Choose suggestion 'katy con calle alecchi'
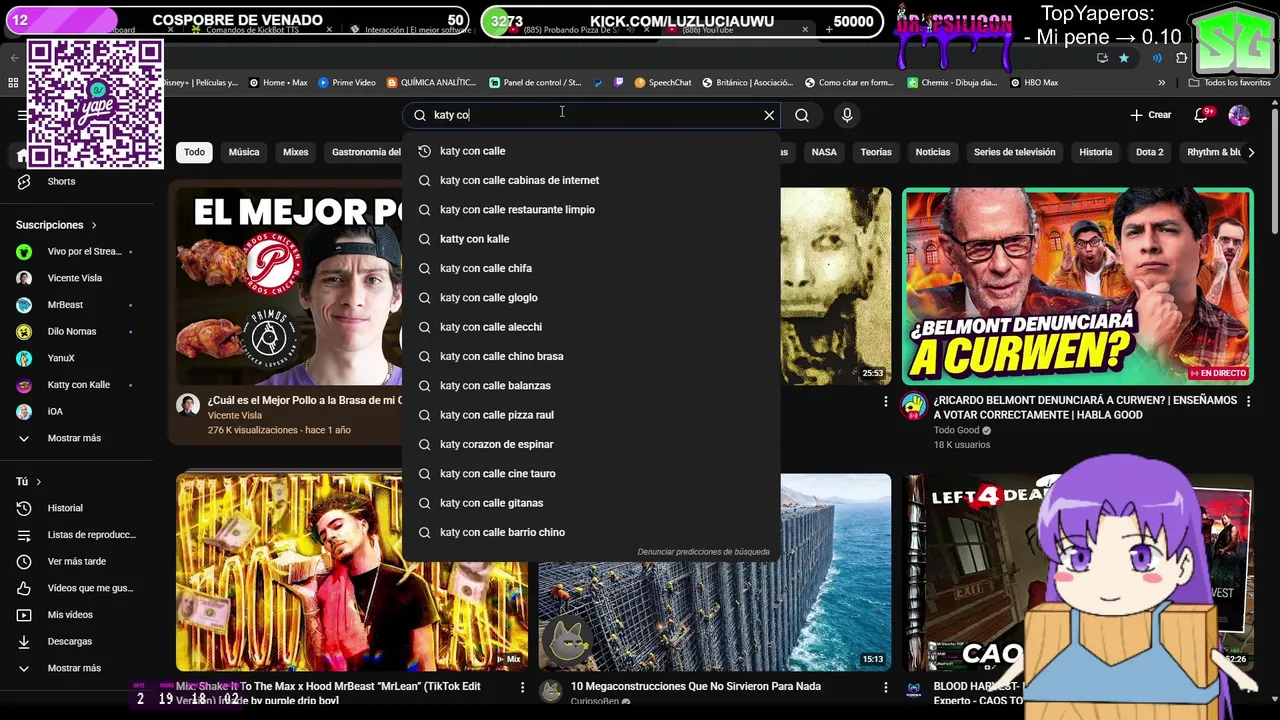Viewport: 1280px width, 720px height. pyautogui.click(x=591, y=327)
